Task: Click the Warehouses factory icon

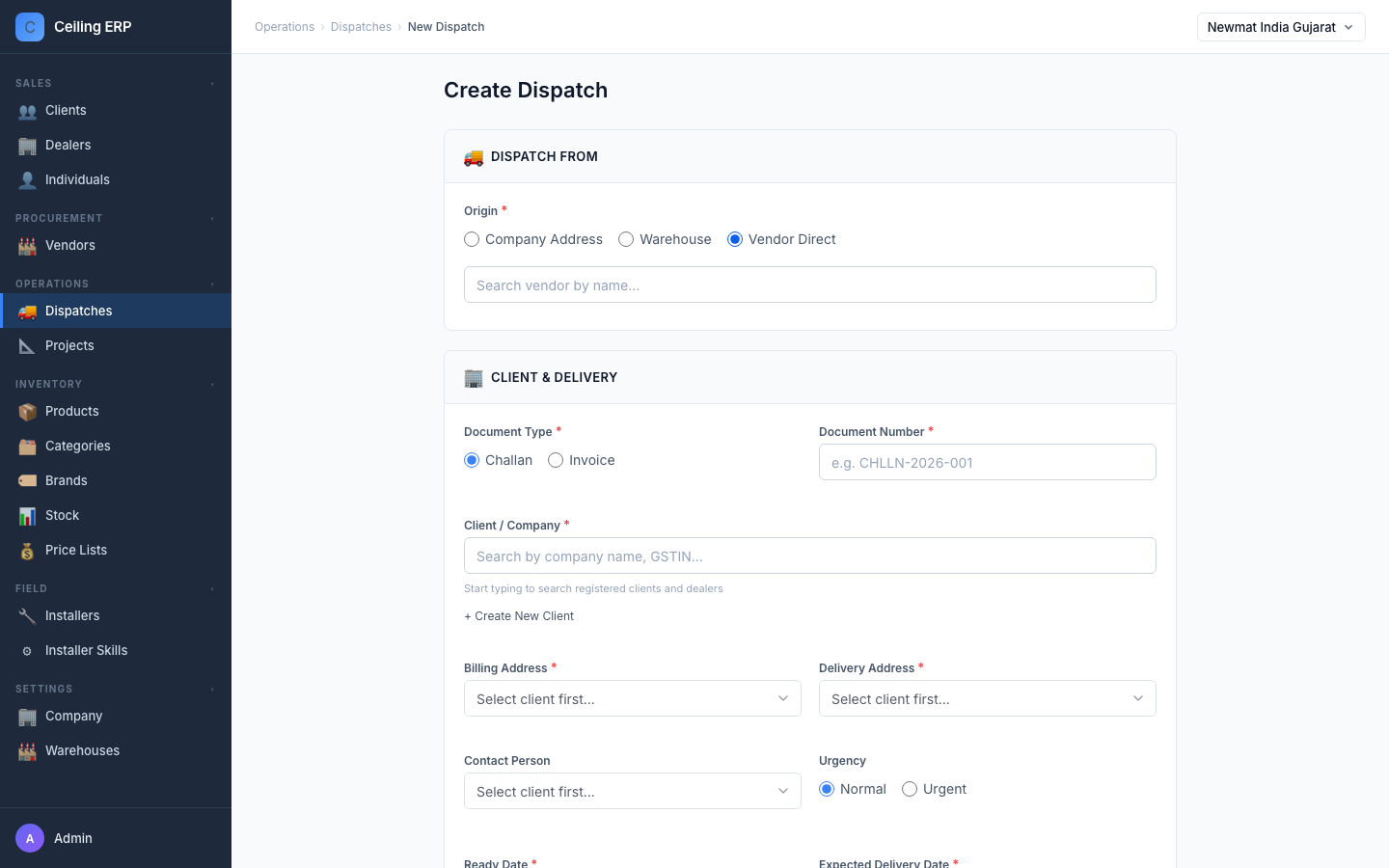Action: point(27,751)
